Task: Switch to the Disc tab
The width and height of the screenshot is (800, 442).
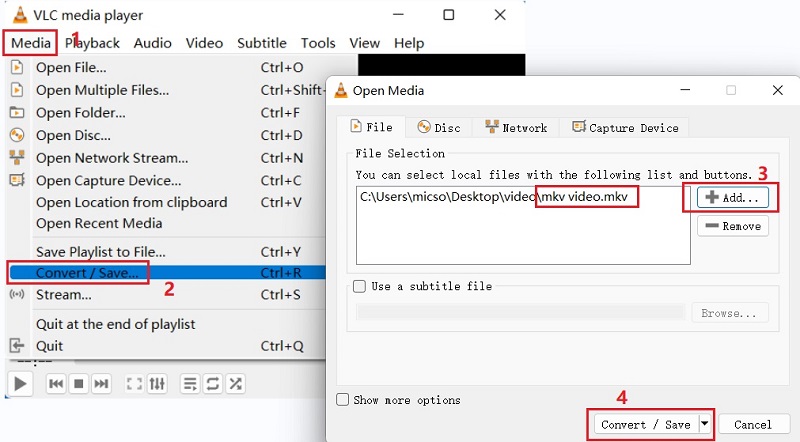Action: tap(439, 128)
